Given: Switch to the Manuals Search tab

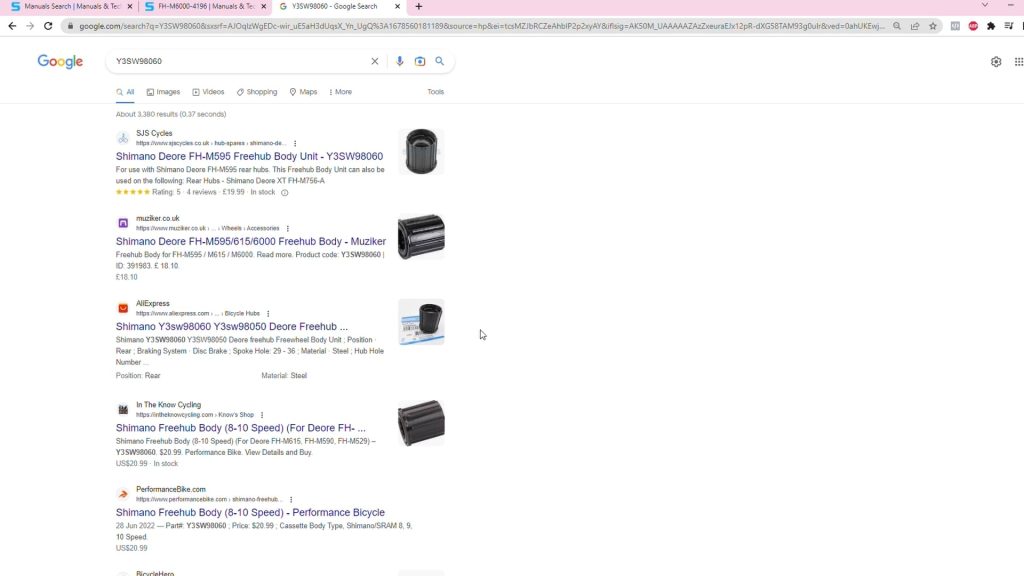Looking at the screenshot, I should point(71,7).
